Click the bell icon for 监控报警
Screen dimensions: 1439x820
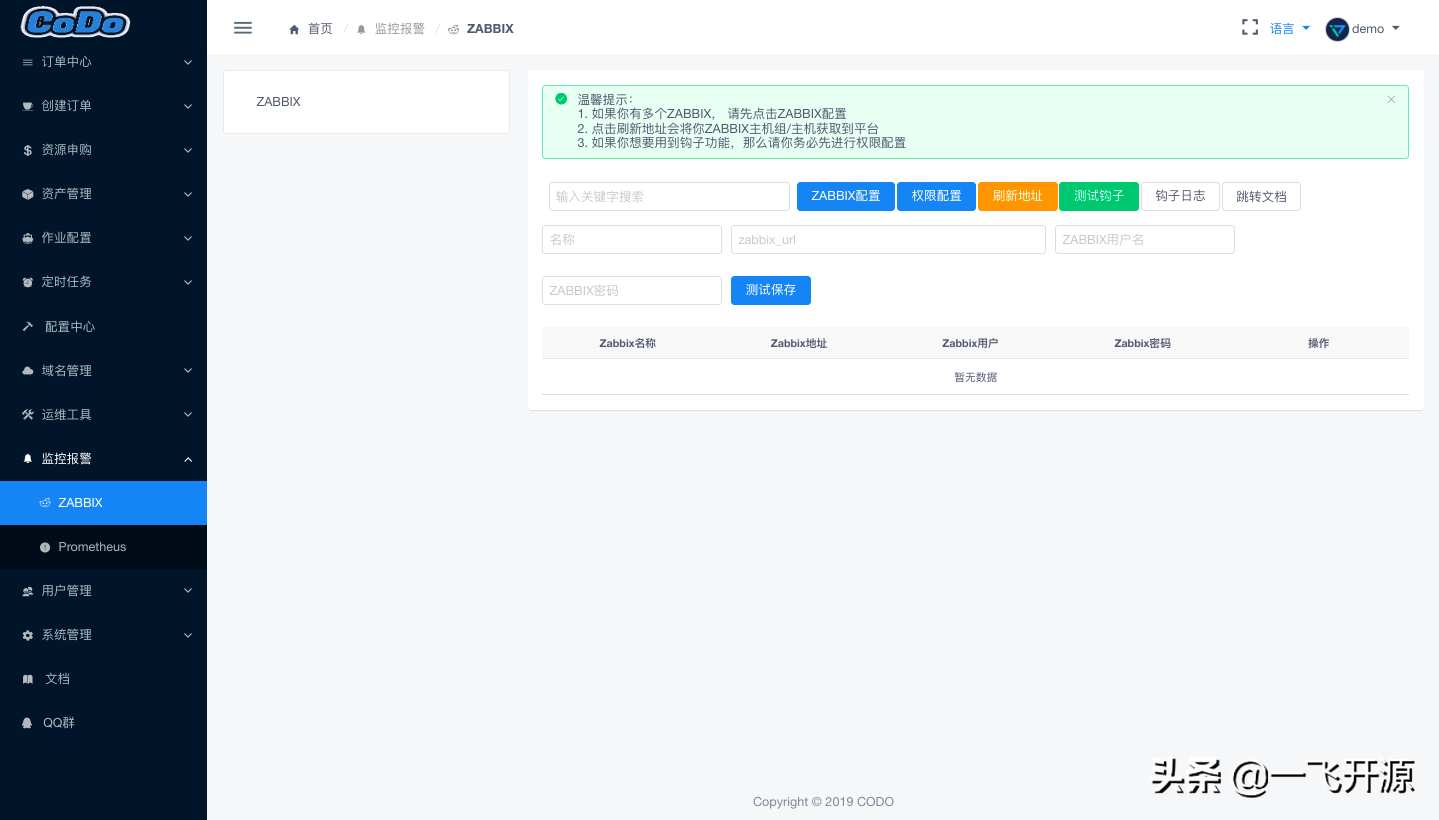27,458
